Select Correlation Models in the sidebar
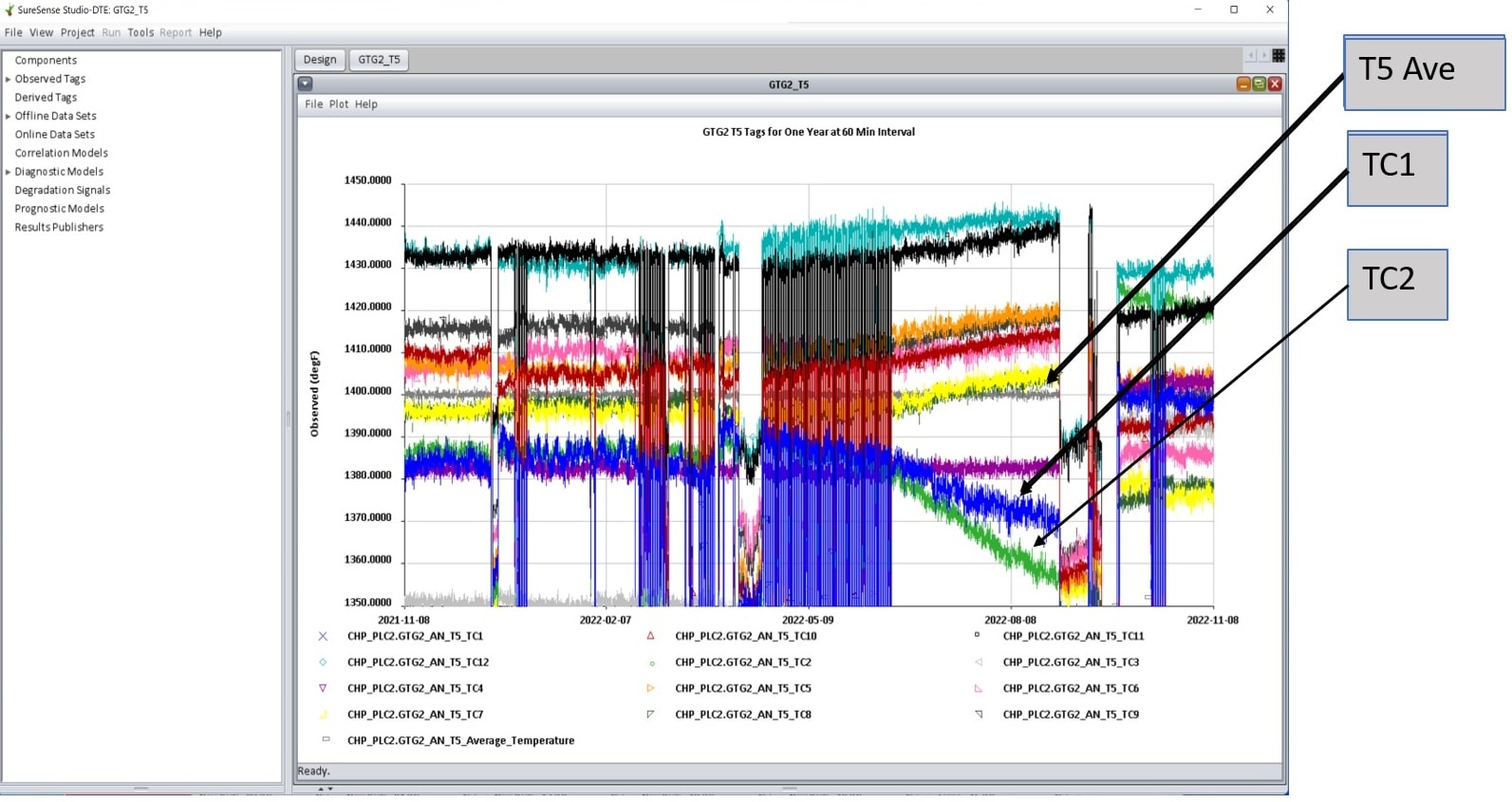The image size is (1512, 802). pyautogui.click(x=62, y=153)
